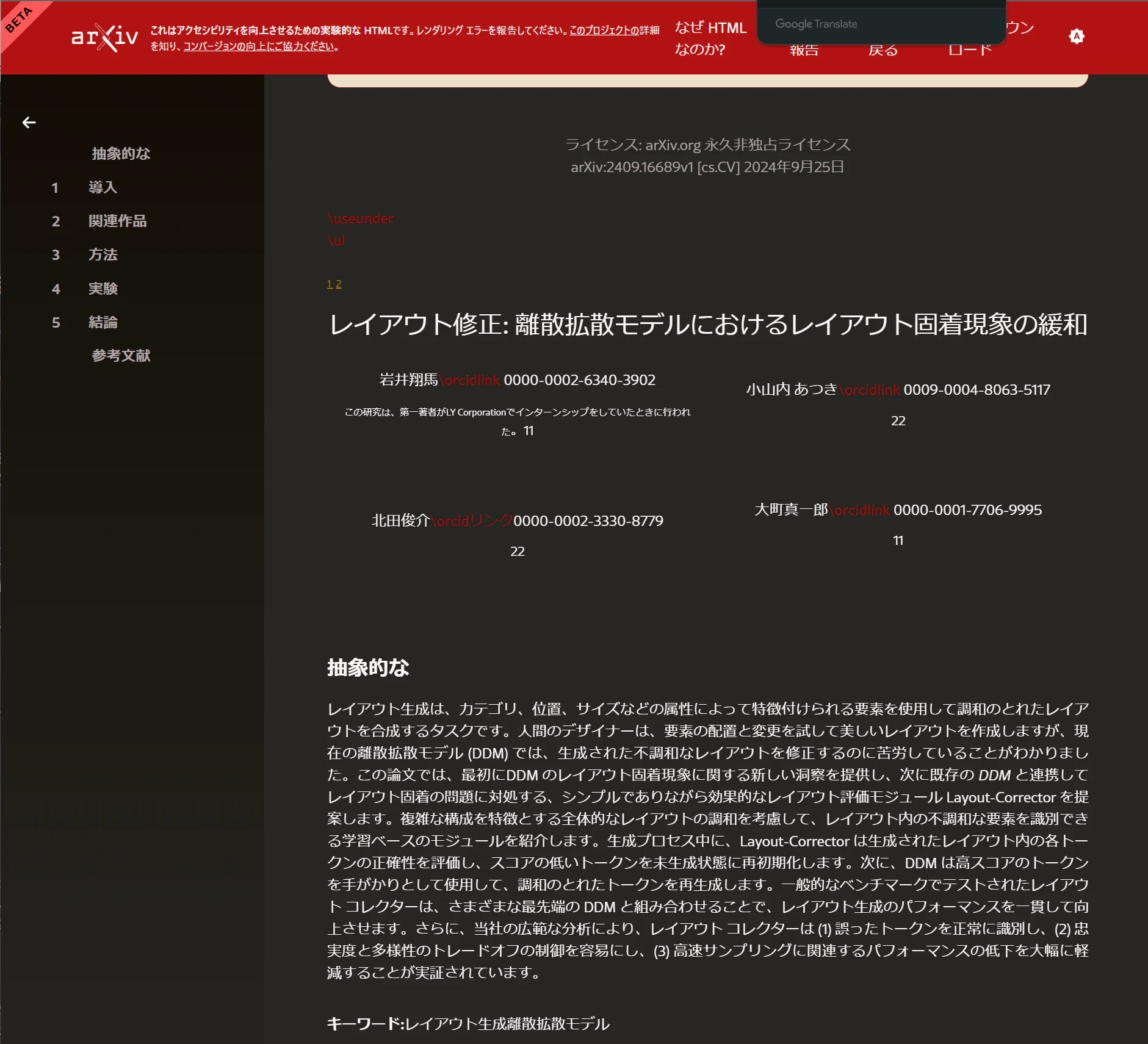The height and width of the screenshot is (1044, 1148).
Task: Click footnote marker 1 2 above title
Action: 334,284
